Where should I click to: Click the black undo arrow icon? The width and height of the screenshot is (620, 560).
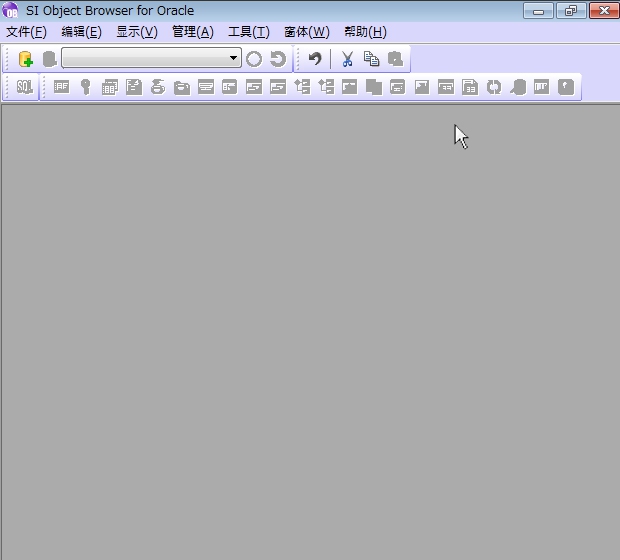[x=315, y=59]
